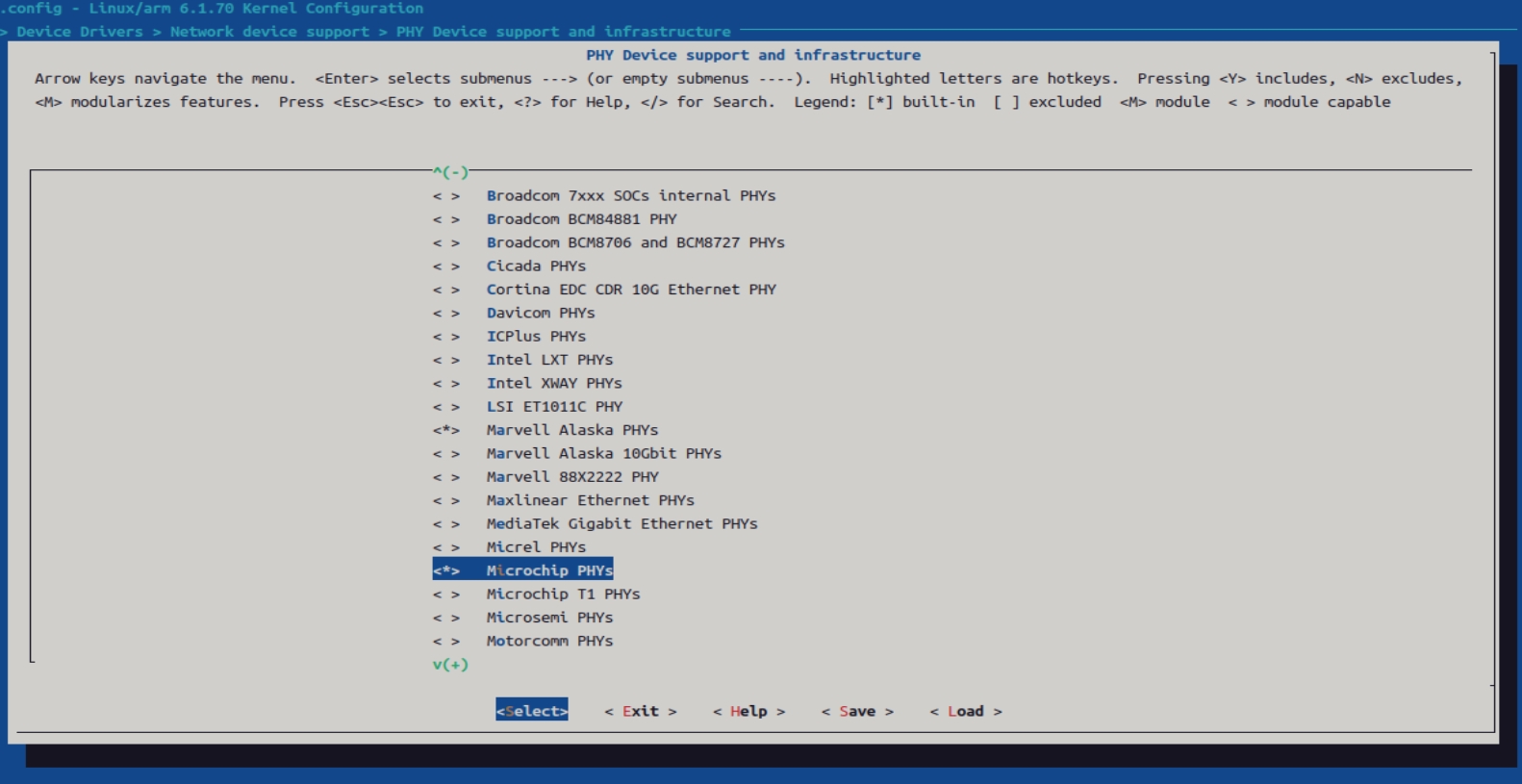This screenshot has height=784, width=1522.
Task: Select Marvell Alaska PHYs label
Action: click(x=572, y=430)
